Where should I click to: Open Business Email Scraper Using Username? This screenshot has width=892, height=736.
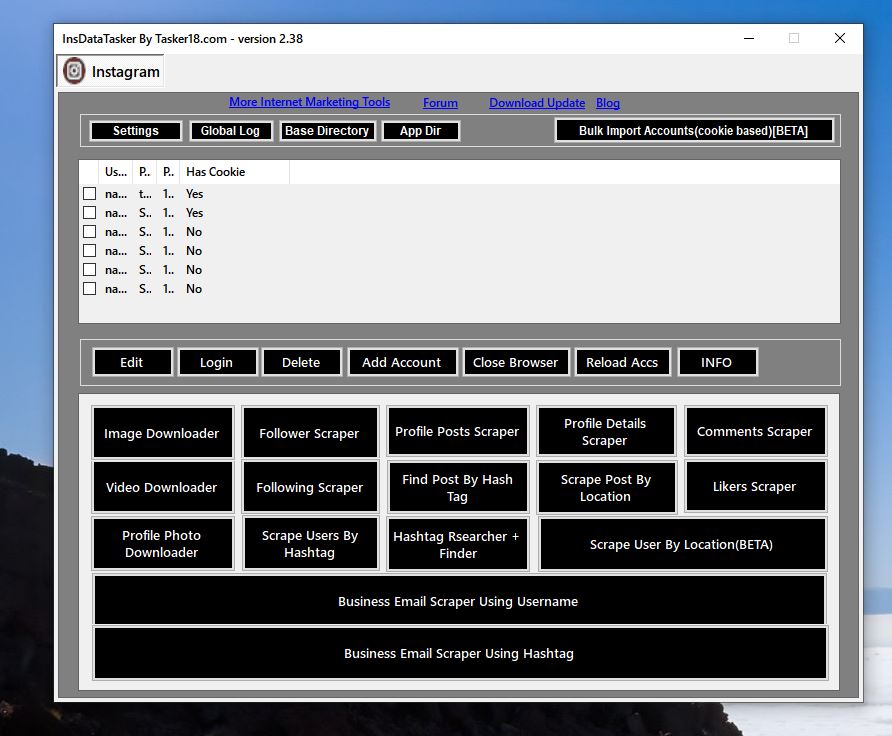(x=459, y=601)
